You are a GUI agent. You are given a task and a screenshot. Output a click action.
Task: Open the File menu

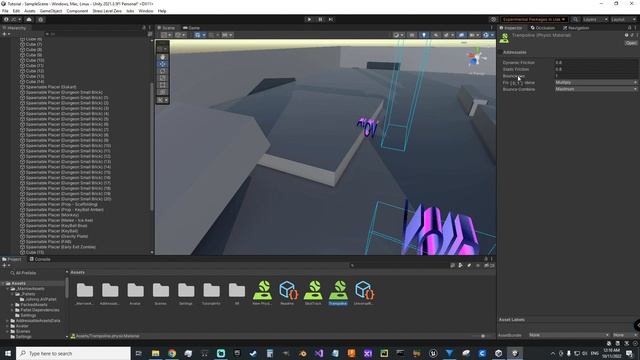(x=5, y=11)
